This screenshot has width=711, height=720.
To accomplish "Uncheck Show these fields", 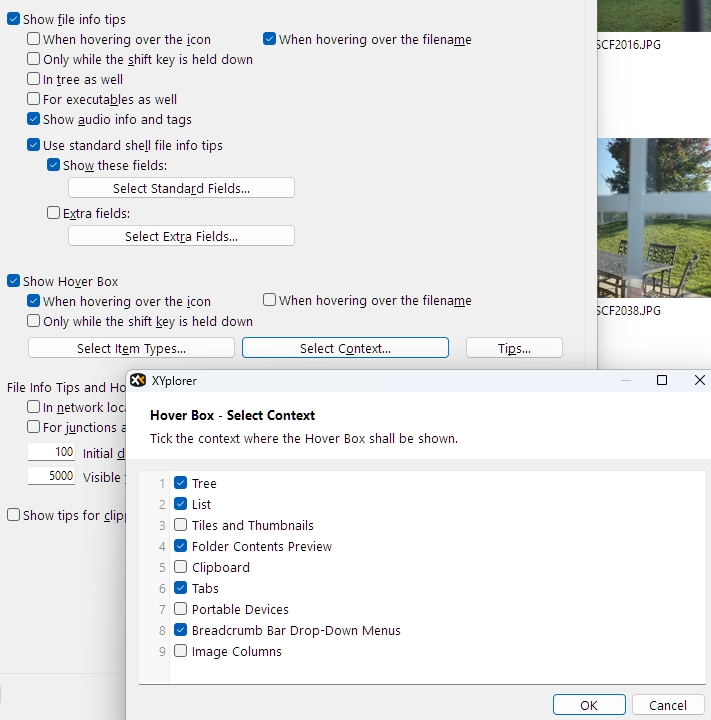I will click(53, 165).
